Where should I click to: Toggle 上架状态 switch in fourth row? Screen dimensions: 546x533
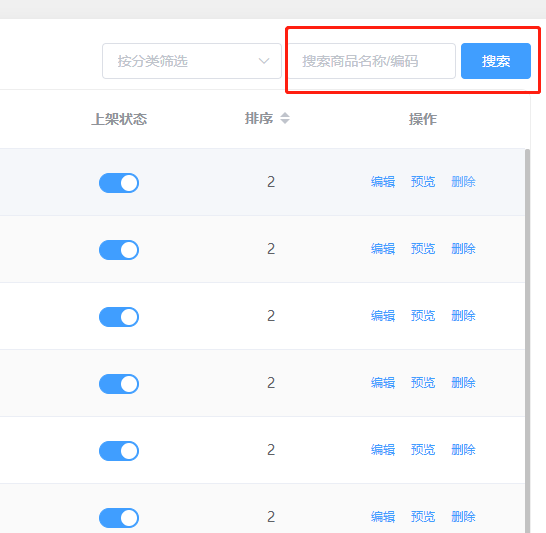click(119, 384)
